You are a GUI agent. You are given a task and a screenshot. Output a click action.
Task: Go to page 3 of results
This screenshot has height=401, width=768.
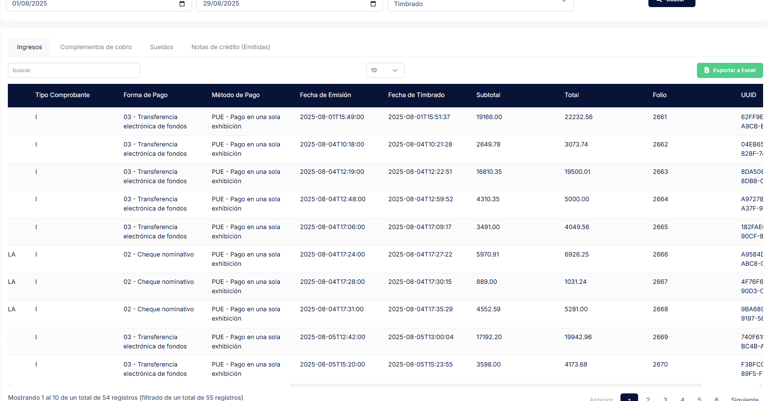coord(665,399)
